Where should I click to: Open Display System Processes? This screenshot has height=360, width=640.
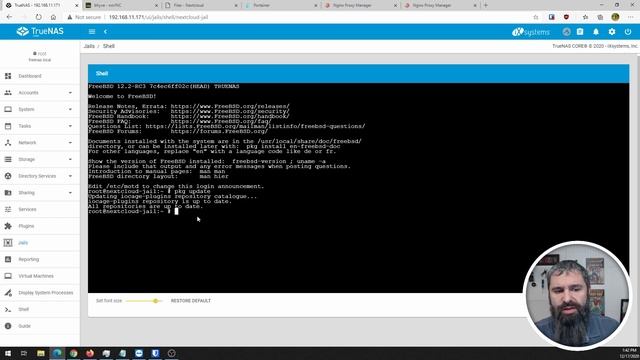(x=40, y=293)
